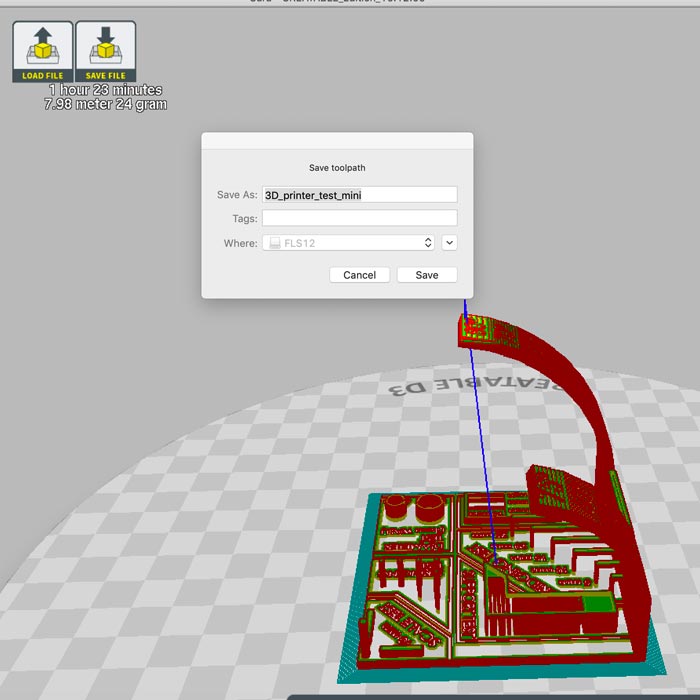Expand the save dialog with chevron button

click(449, 243)
